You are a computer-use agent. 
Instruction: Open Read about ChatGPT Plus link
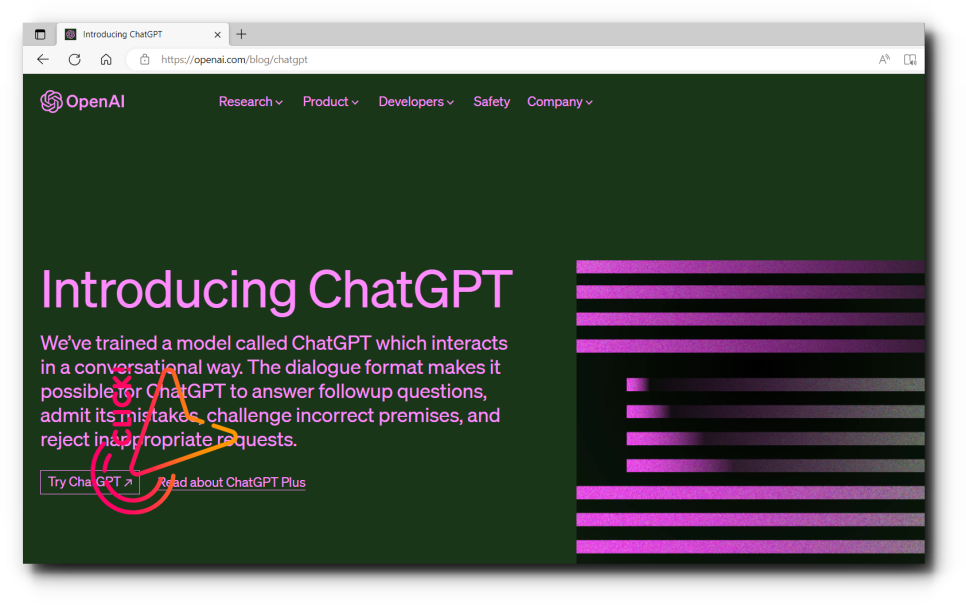point(232,482)
